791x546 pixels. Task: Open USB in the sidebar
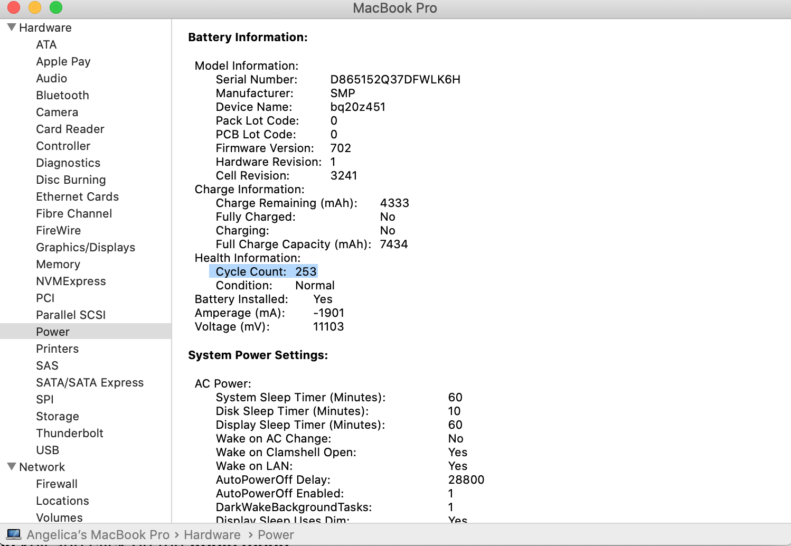click(47, 450)
